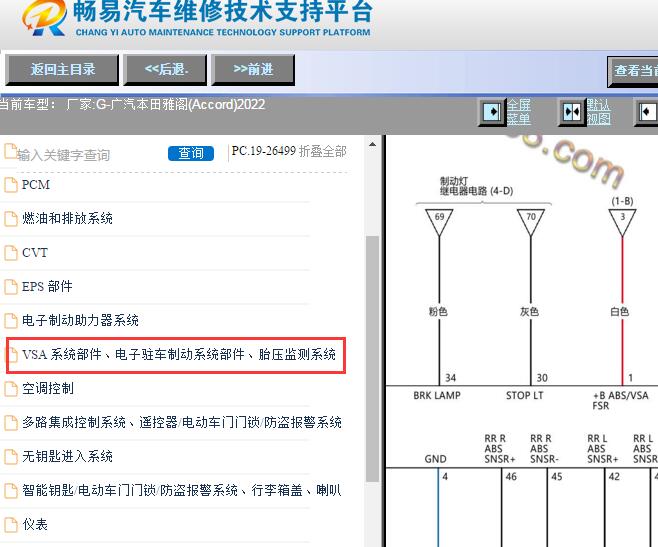This screenshot has height=547, width=658.
Task: Click connector 3 triangle under (1-B)
Action: [622, 222]
